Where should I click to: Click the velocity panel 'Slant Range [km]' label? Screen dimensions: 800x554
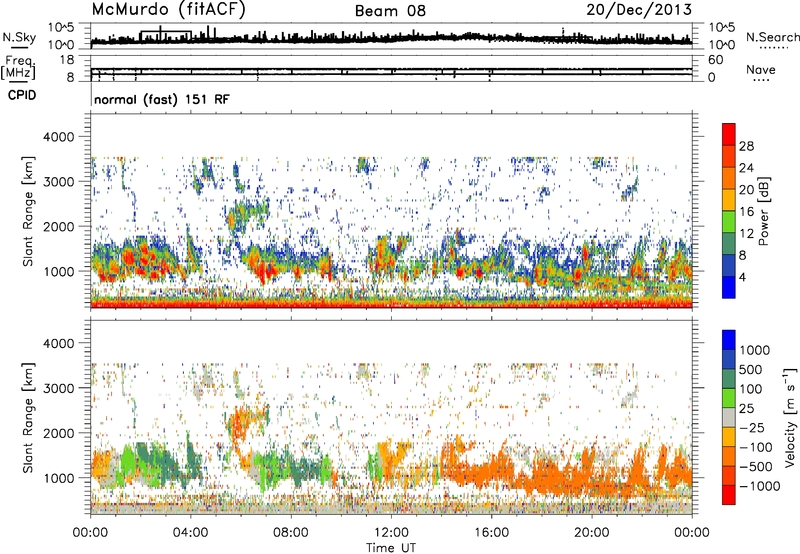coord(28,417)
